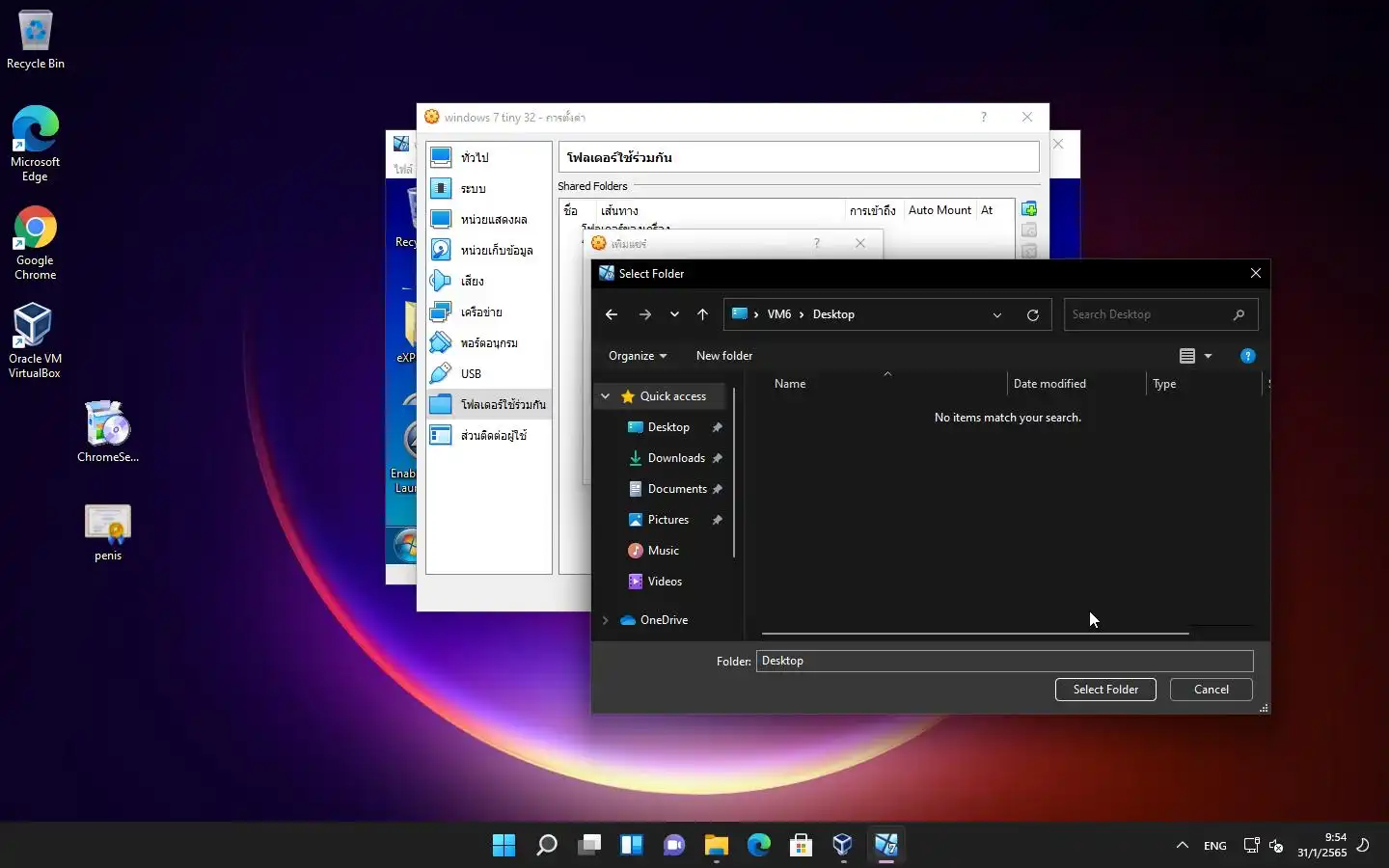Go forward in Select Folder dialog
The image size is (1389, 868).
[645, 314]
